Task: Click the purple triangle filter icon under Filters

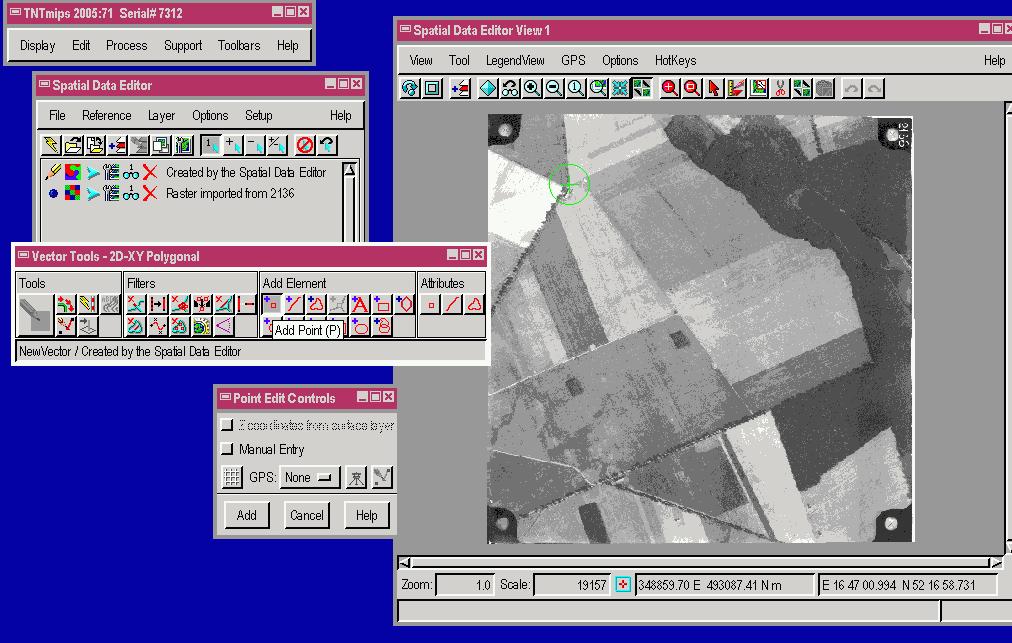Action: pos(223,325)
